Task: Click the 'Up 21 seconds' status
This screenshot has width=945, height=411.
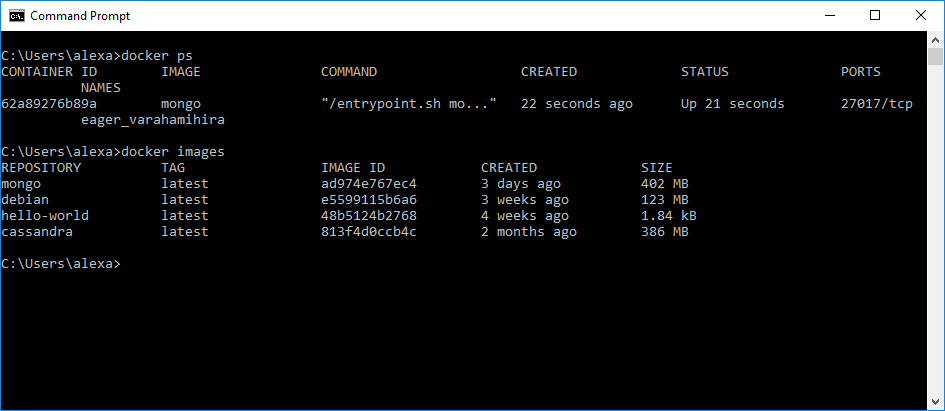Action: tap(733, 104)
